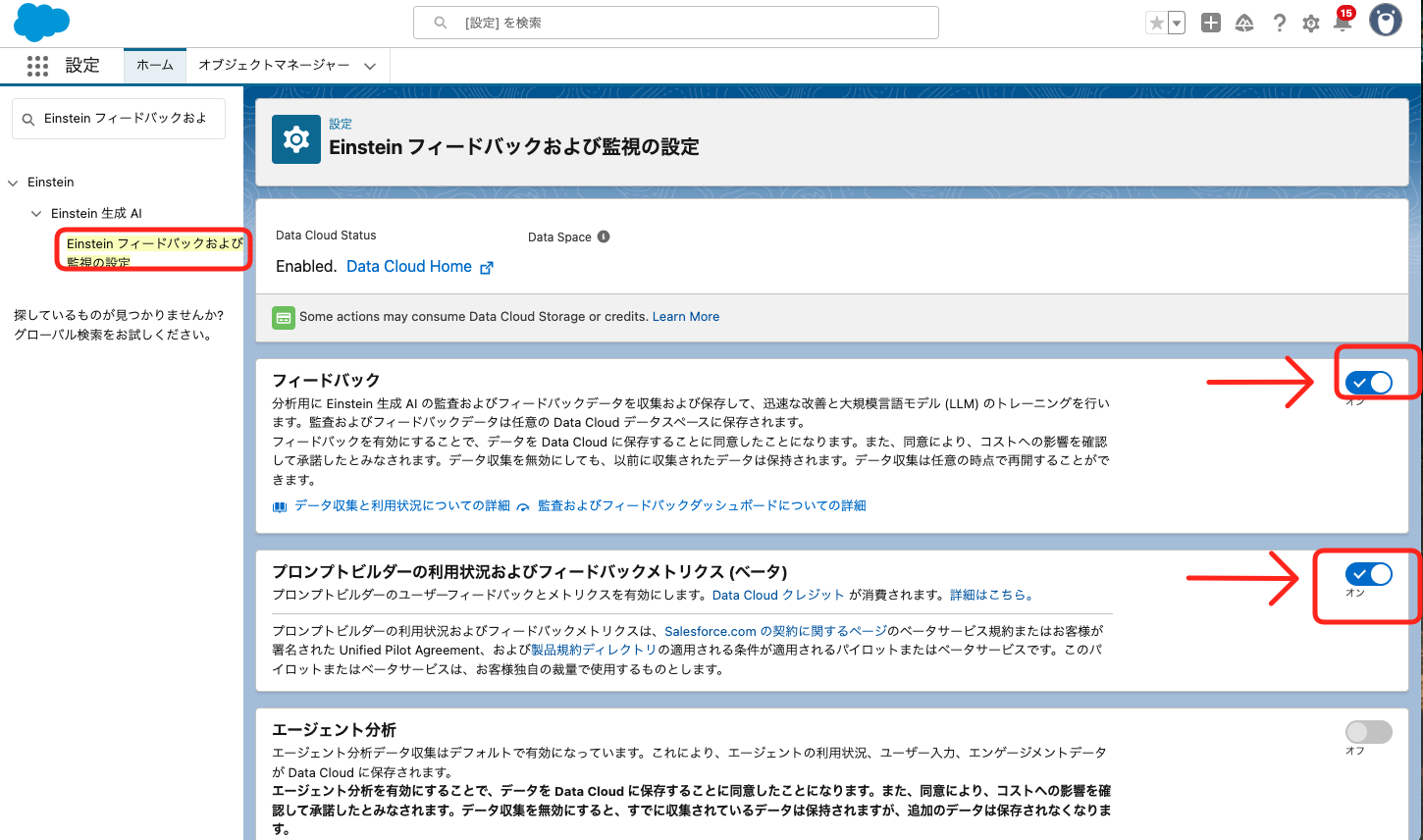Viewport: 1423px width, 840px height.
Task: Click the Einstein 生成 AI label in sidebar
Action: (97, 213)
